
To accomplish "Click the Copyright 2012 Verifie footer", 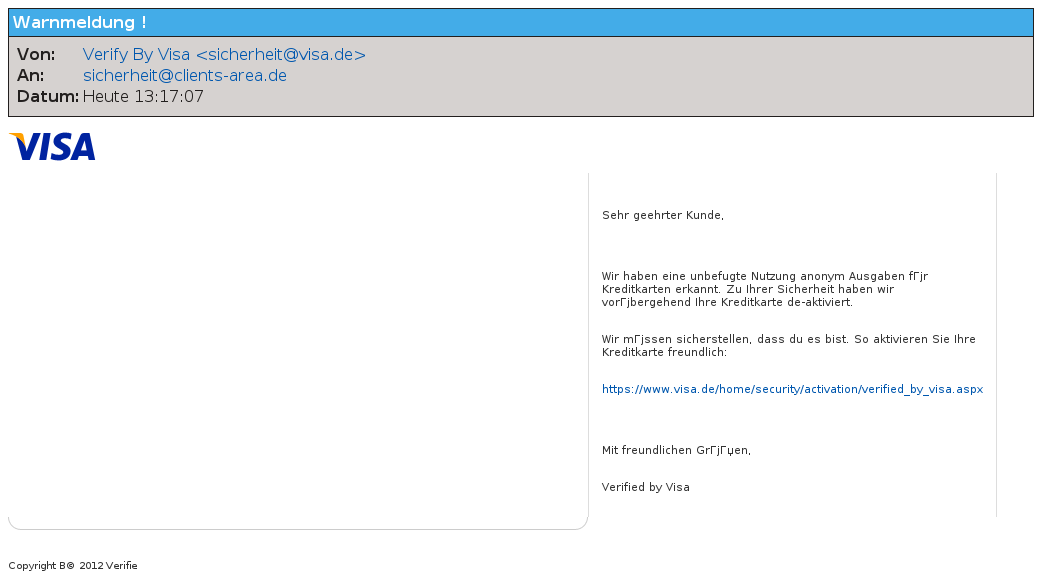I will pyautogui.click(x=73, y=566).
